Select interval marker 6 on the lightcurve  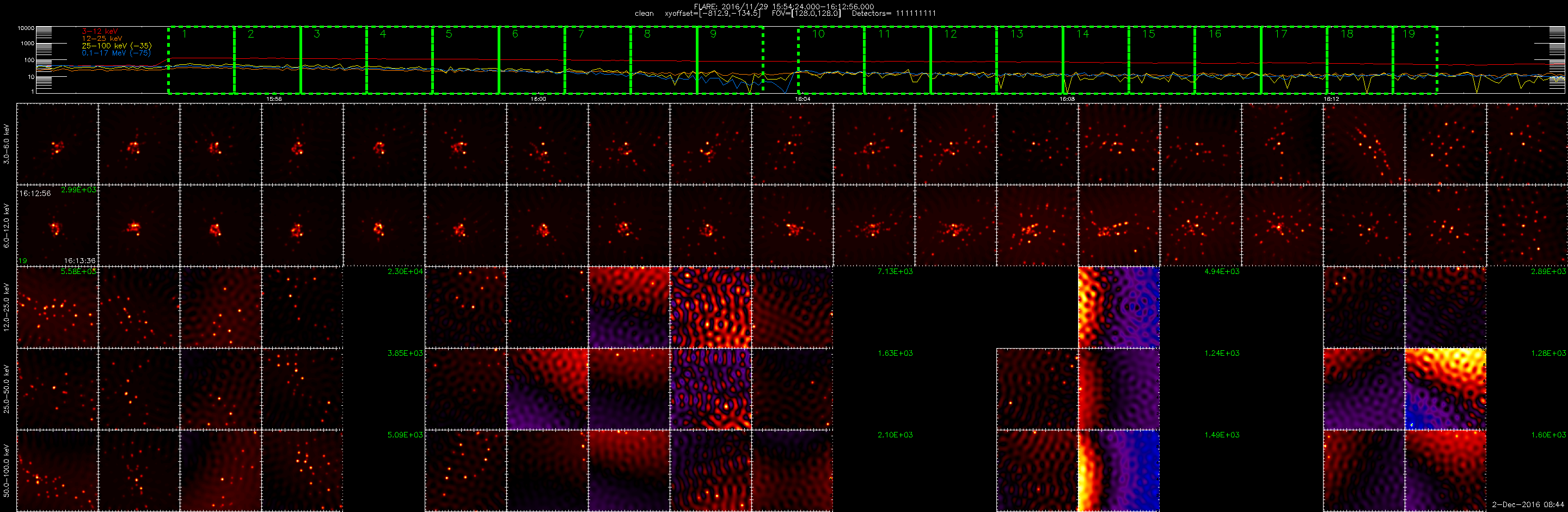pos(515,34)
